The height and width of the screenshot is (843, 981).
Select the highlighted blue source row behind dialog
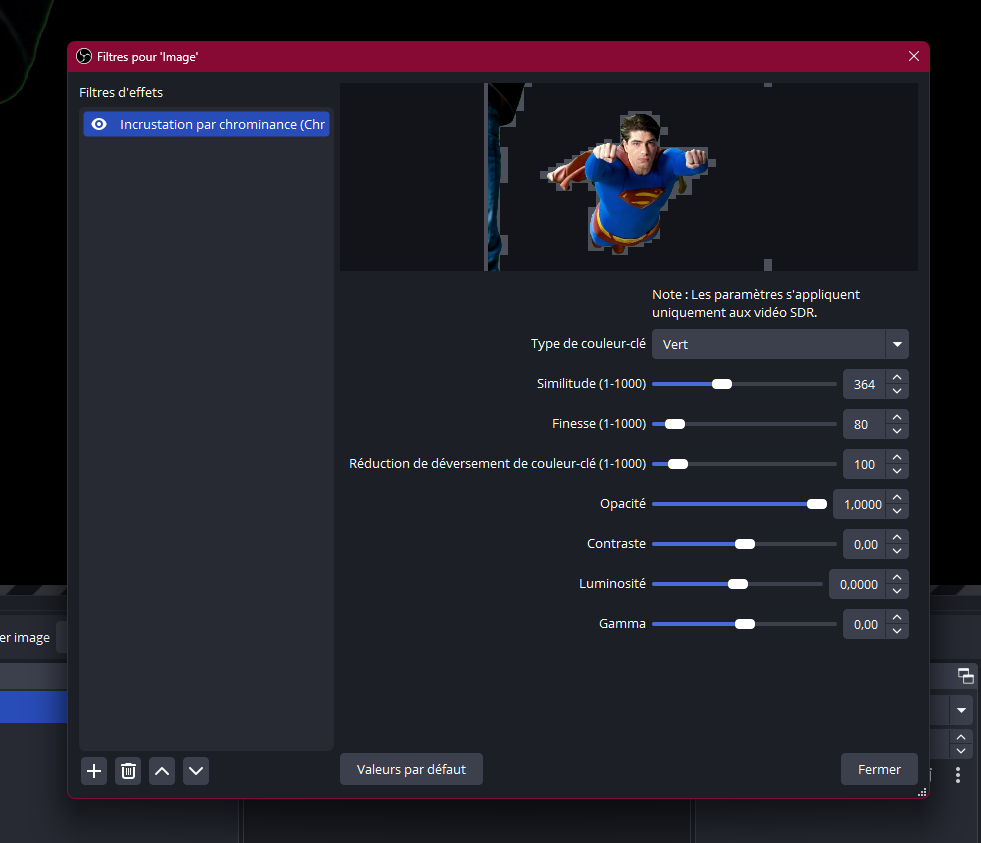coord(34,707)
